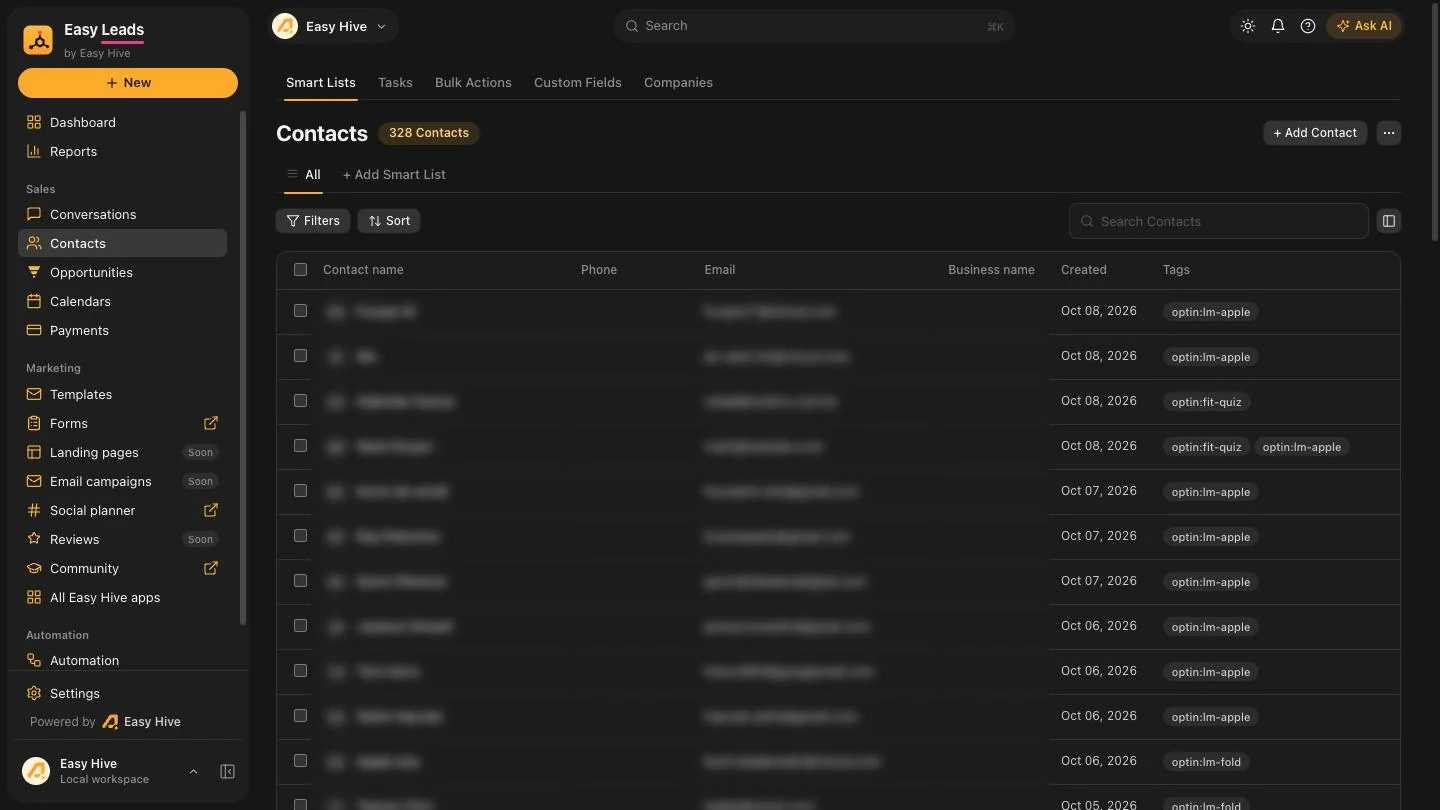
Task: Click the Payments card icon
Action: coord(34,330)
